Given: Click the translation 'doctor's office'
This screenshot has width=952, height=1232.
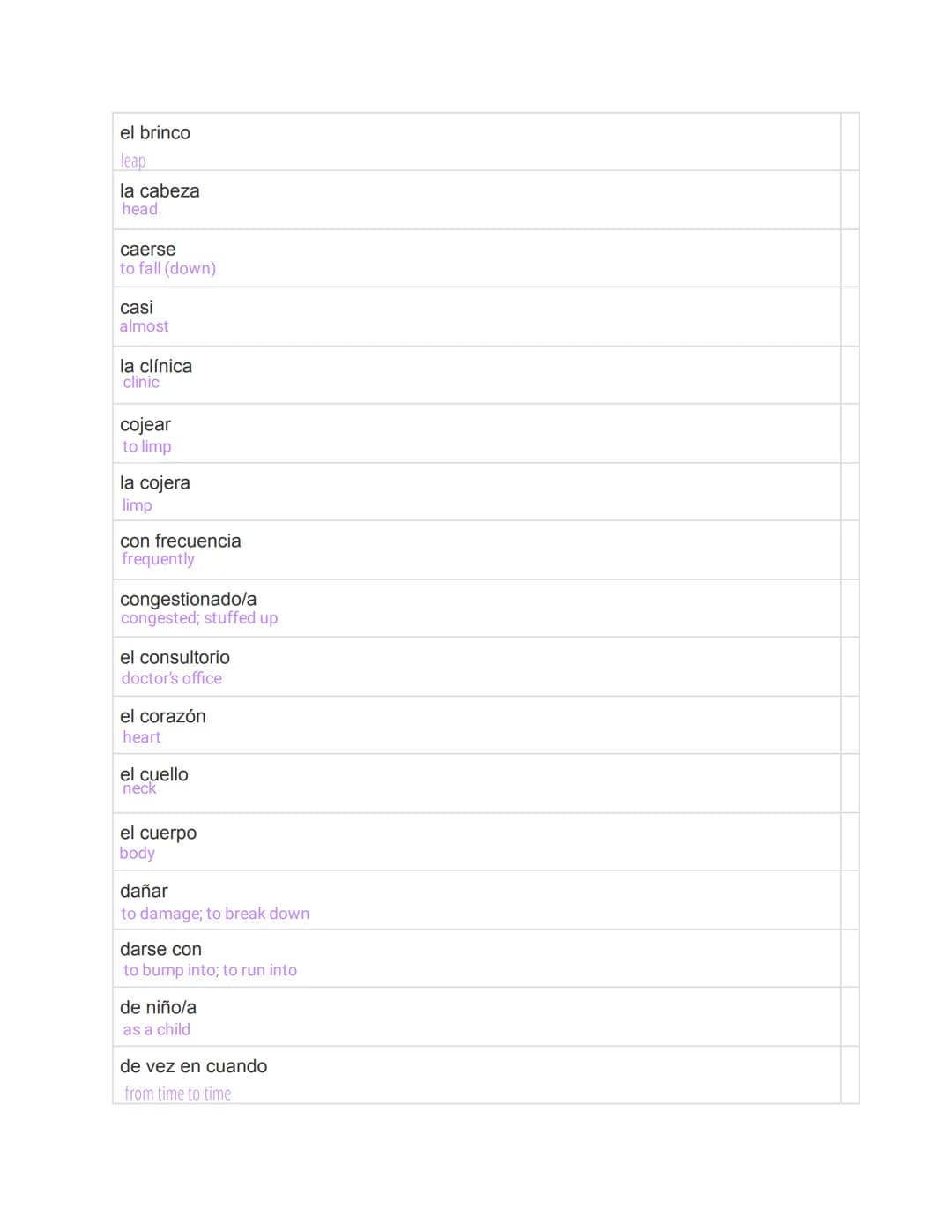Looking at the screenshot, I should pyautogui.click(x=172, y=678).
